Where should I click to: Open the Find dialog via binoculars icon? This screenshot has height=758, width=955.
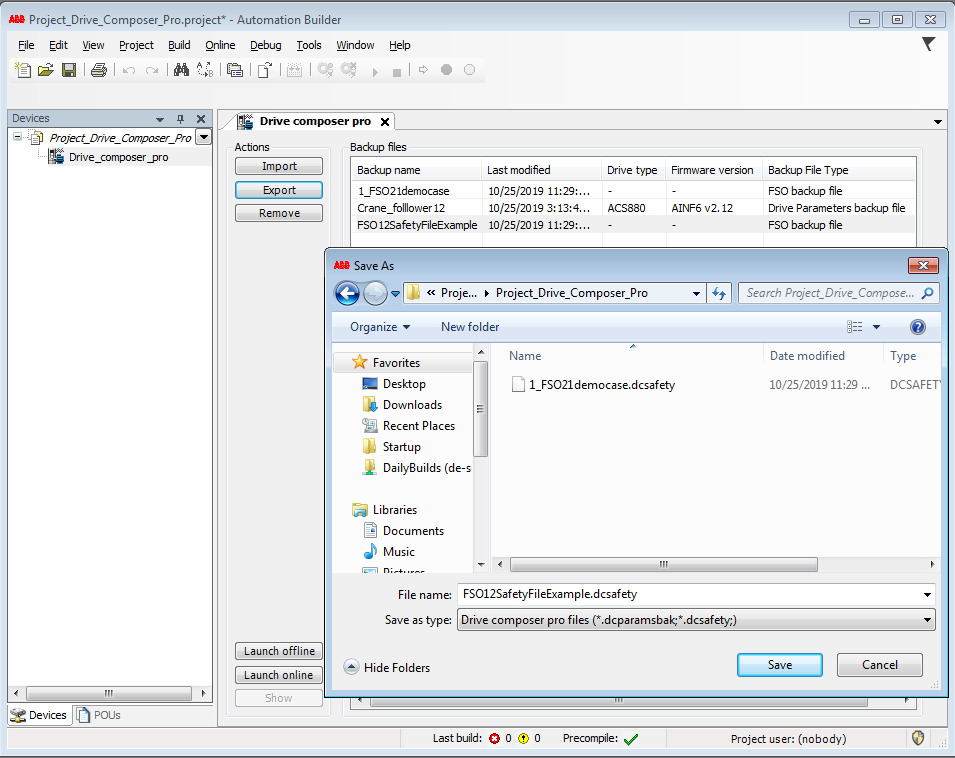pyautogui.click(x=180, y=70)
